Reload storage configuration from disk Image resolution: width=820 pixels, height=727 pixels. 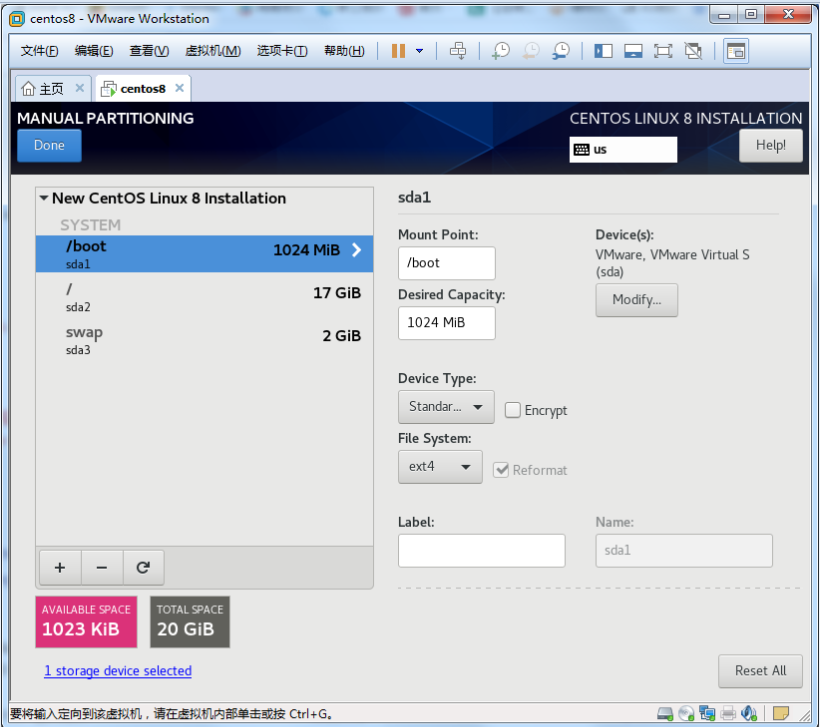pyautogui.click(x=143, y=567)
